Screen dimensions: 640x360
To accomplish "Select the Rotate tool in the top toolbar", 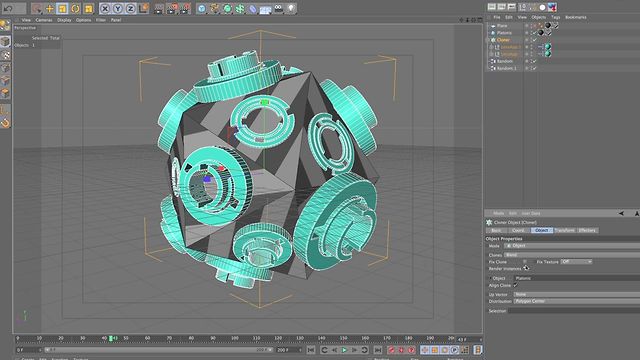I will [x=75, y=9].
